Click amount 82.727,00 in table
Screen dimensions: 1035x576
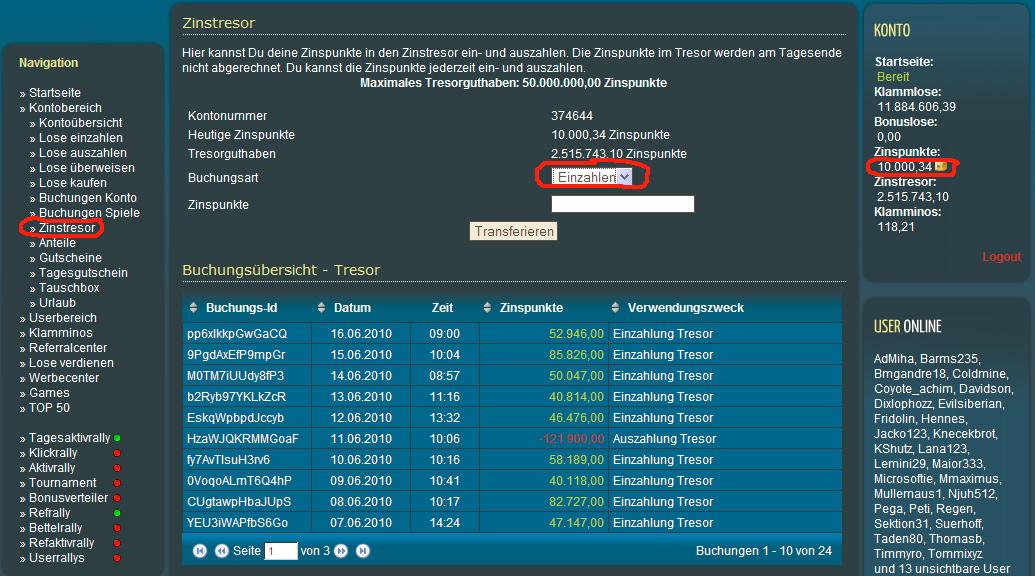point(576,502)
